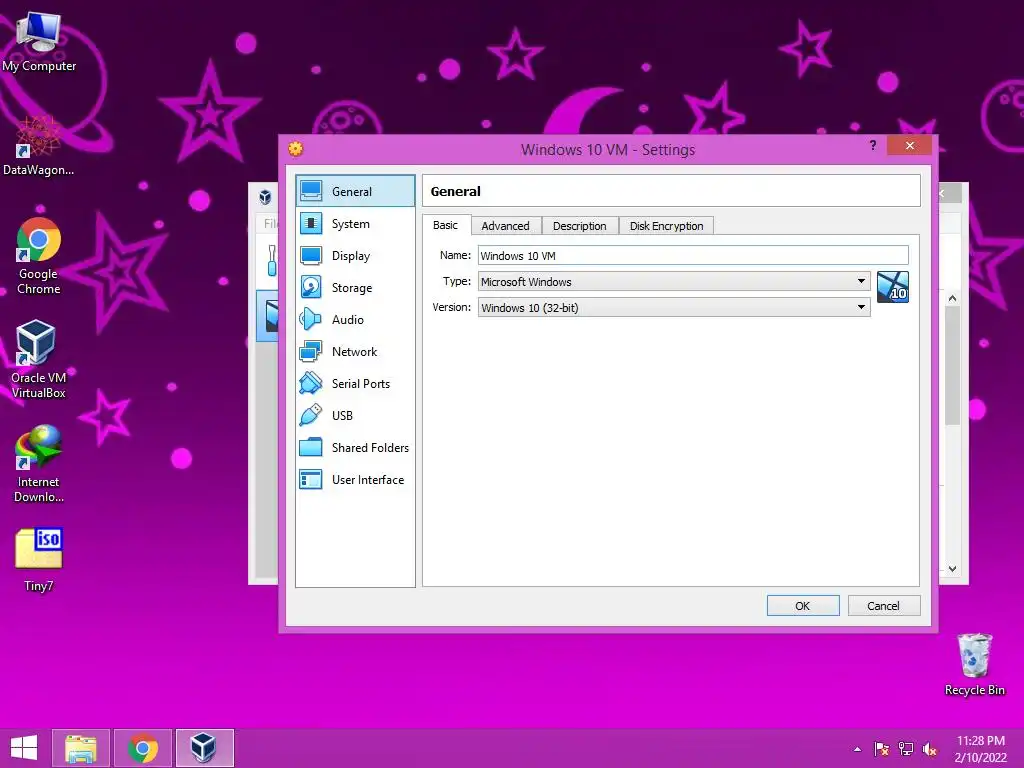Click the help question mark in Settings title bar
The width and height of the screenshot is (1024, 768).
873,145
